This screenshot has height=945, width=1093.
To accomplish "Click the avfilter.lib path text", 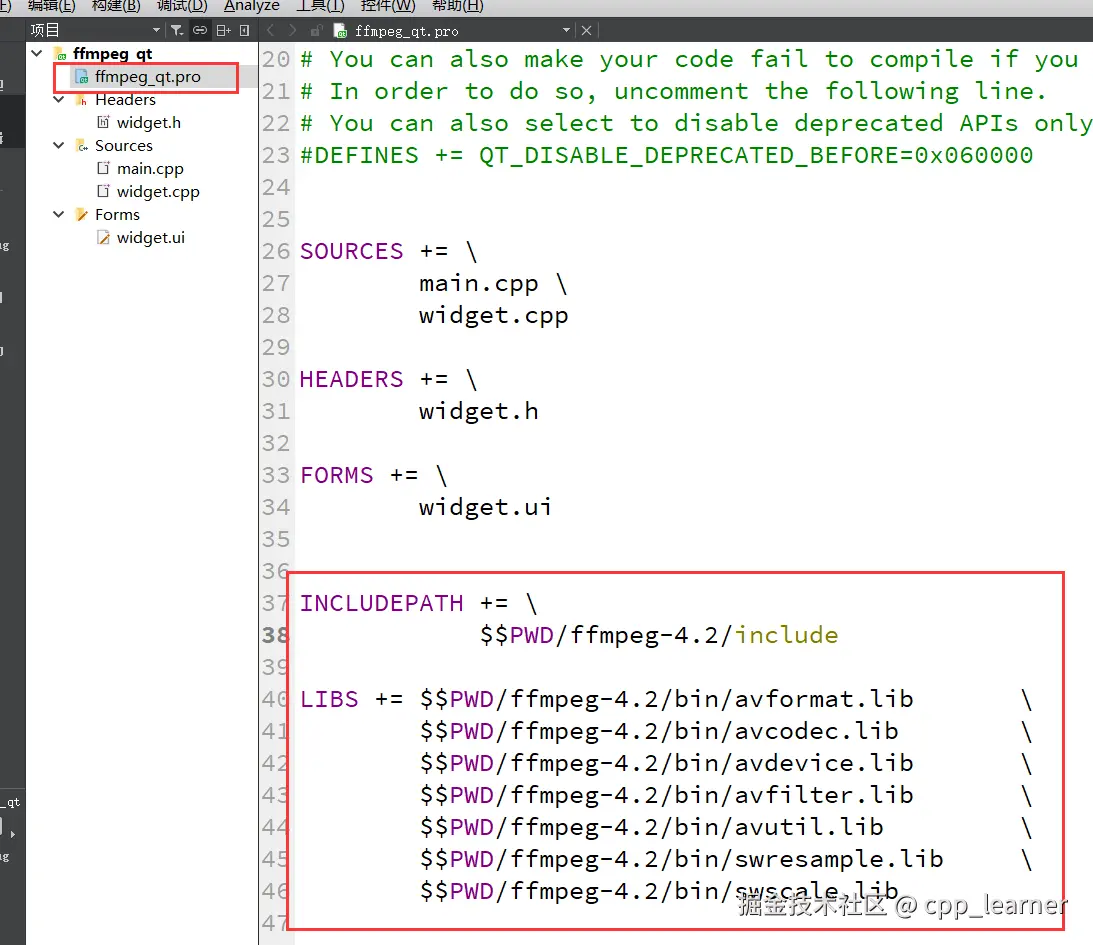I will [x=666, y=795].
